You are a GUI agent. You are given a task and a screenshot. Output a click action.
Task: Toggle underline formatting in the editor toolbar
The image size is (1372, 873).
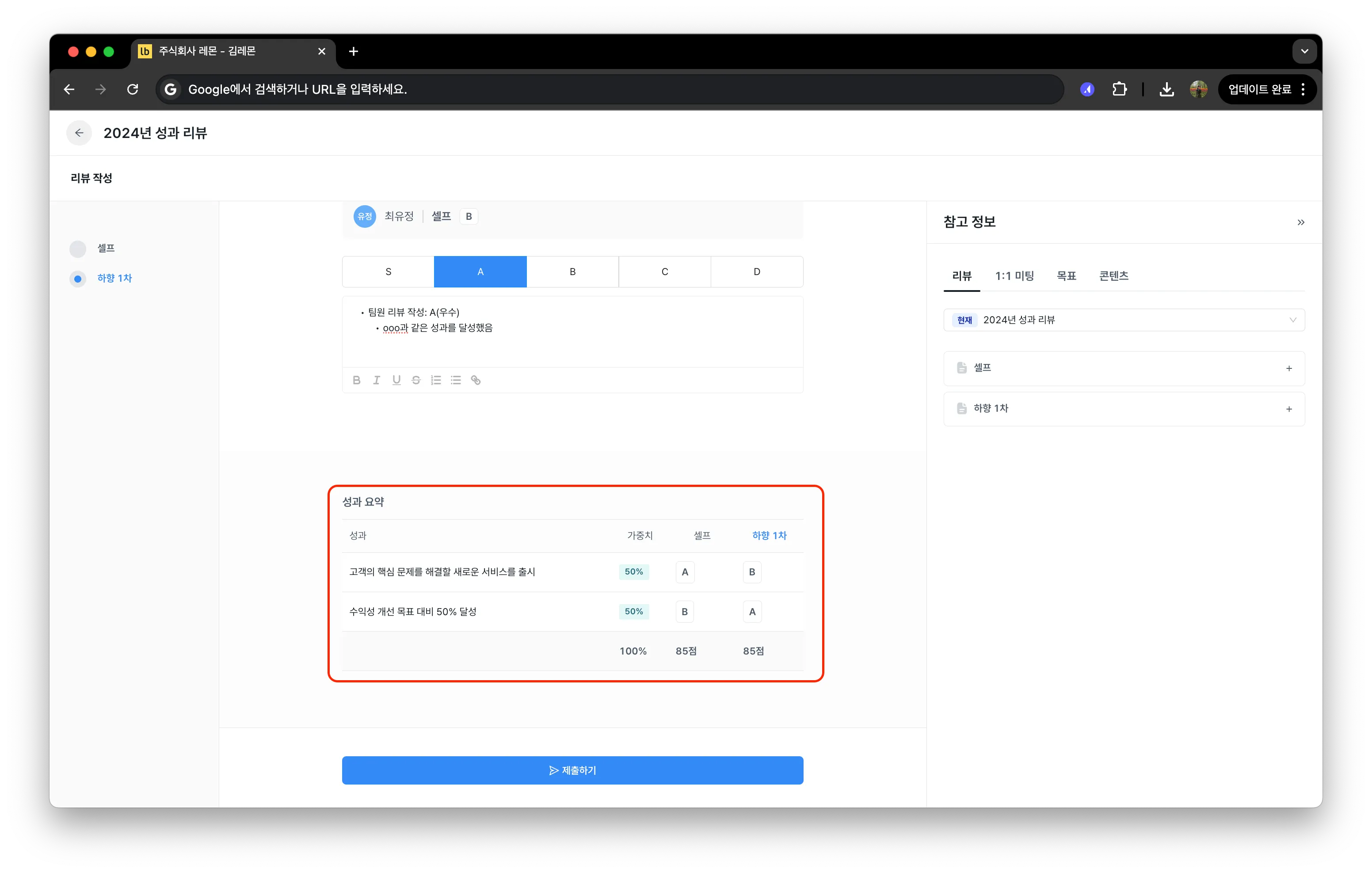click(396, 380)
